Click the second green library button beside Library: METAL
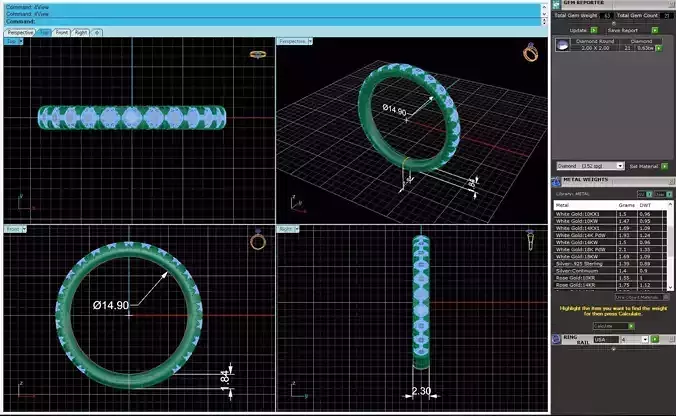This screenshot has width=676, height=416. [670, 194]
